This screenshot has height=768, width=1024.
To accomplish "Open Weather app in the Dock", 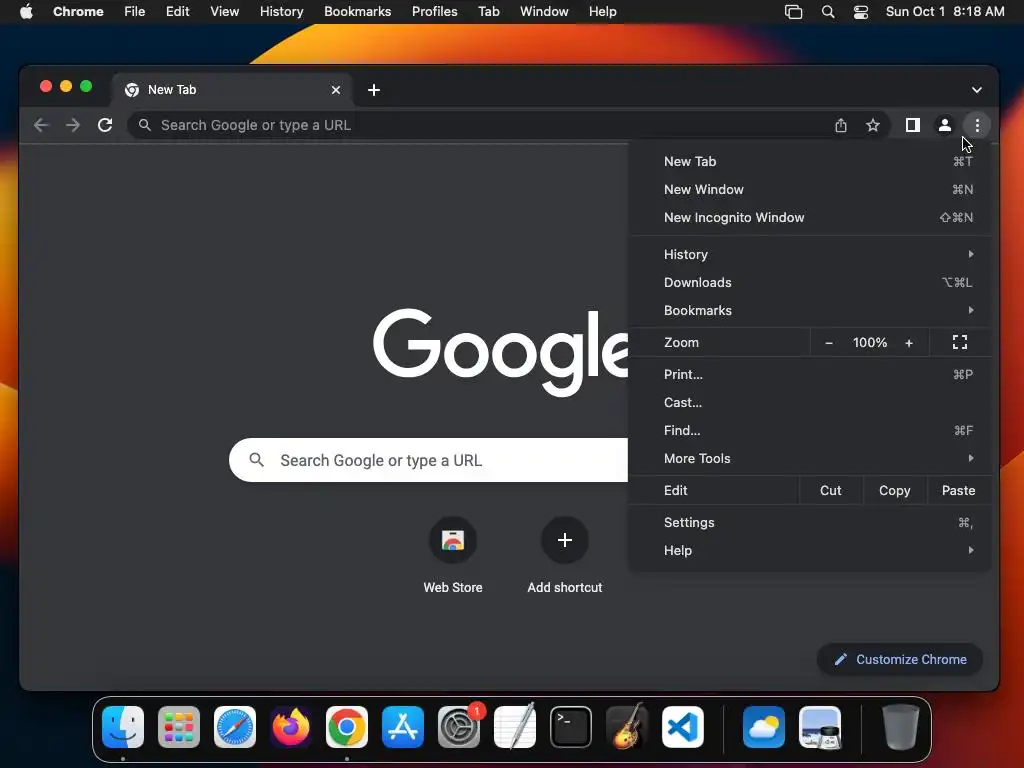I will click(764, 727).
